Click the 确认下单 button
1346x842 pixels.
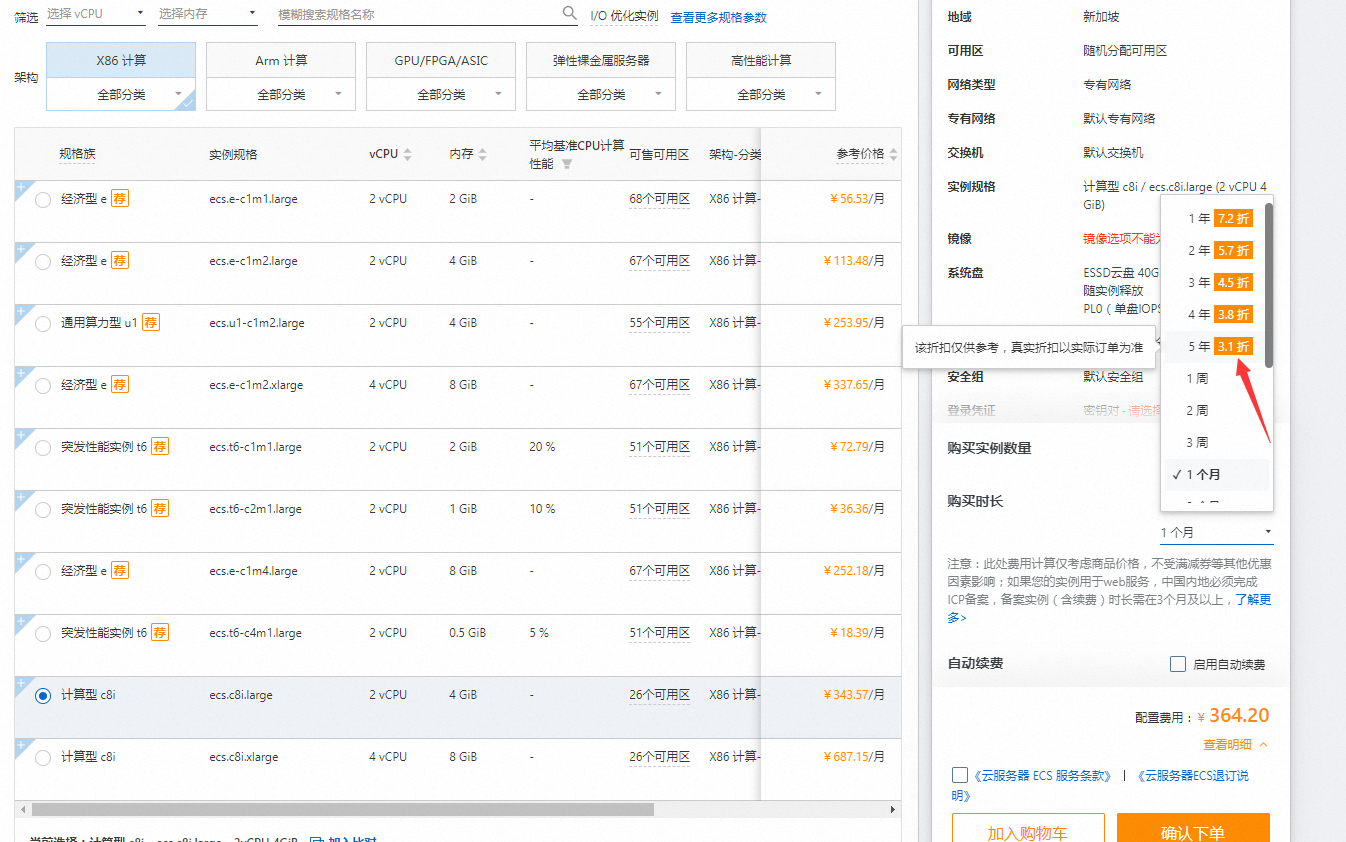[x=1193, y=829]
